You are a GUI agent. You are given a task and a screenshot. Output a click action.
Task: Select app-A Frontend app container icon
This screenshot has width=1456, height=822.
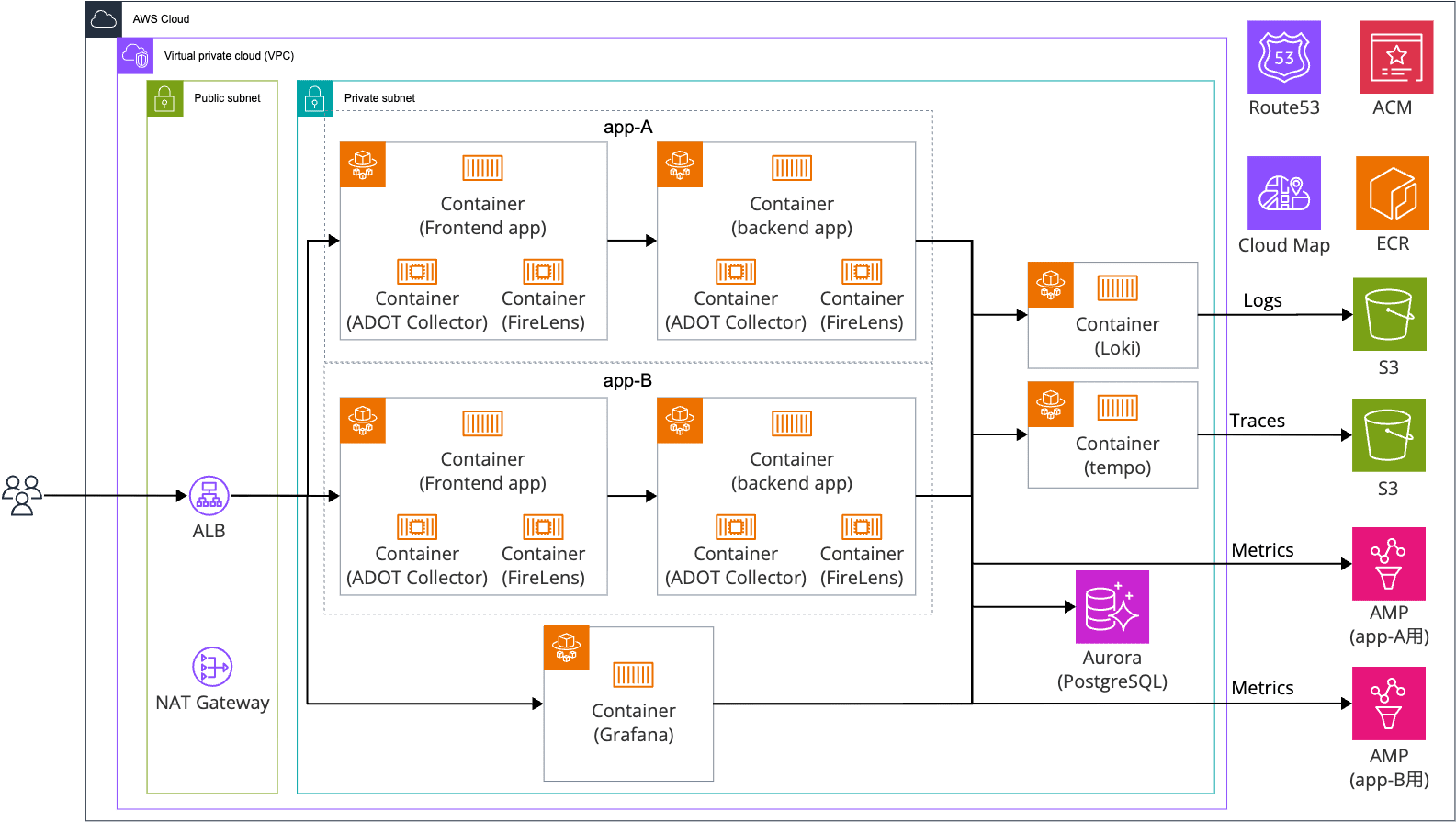[482, 168]
